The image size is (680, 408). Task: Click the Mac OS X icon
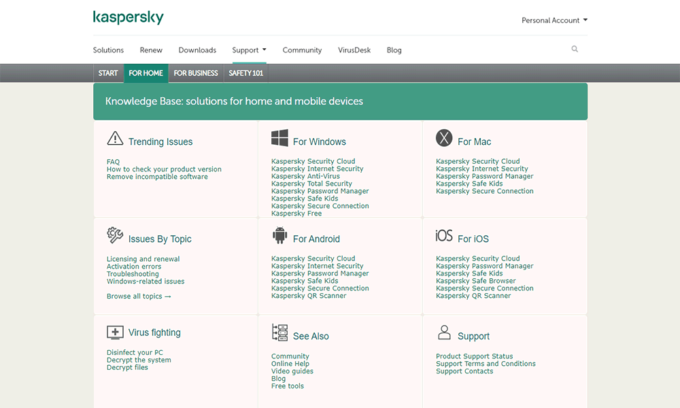pyautogui.click(x=444, y=138)
